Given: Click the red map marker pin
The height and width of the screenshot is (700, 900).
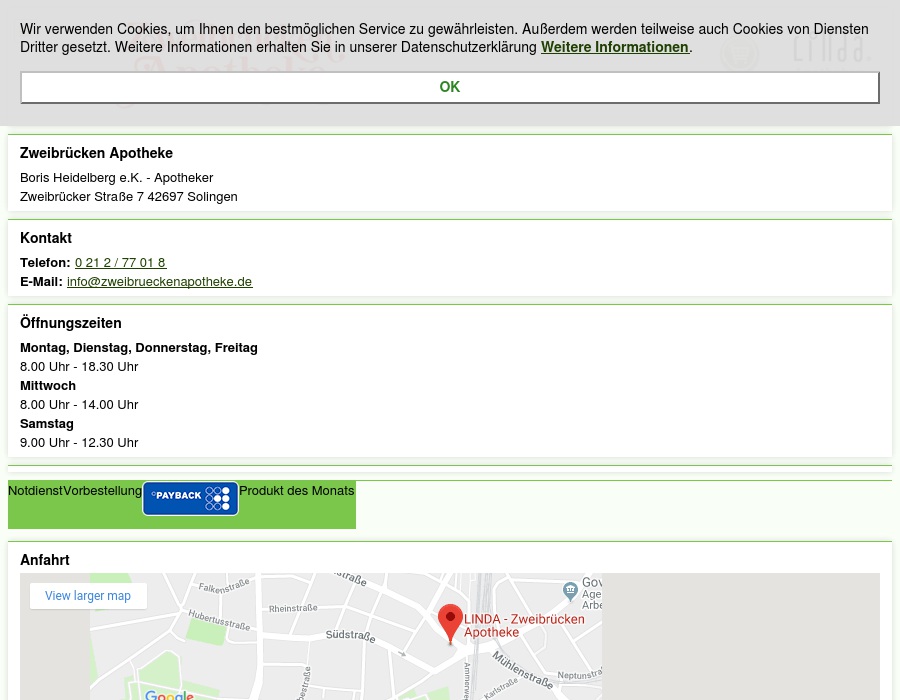Looking at the screenshot, I should pos(450,618).
